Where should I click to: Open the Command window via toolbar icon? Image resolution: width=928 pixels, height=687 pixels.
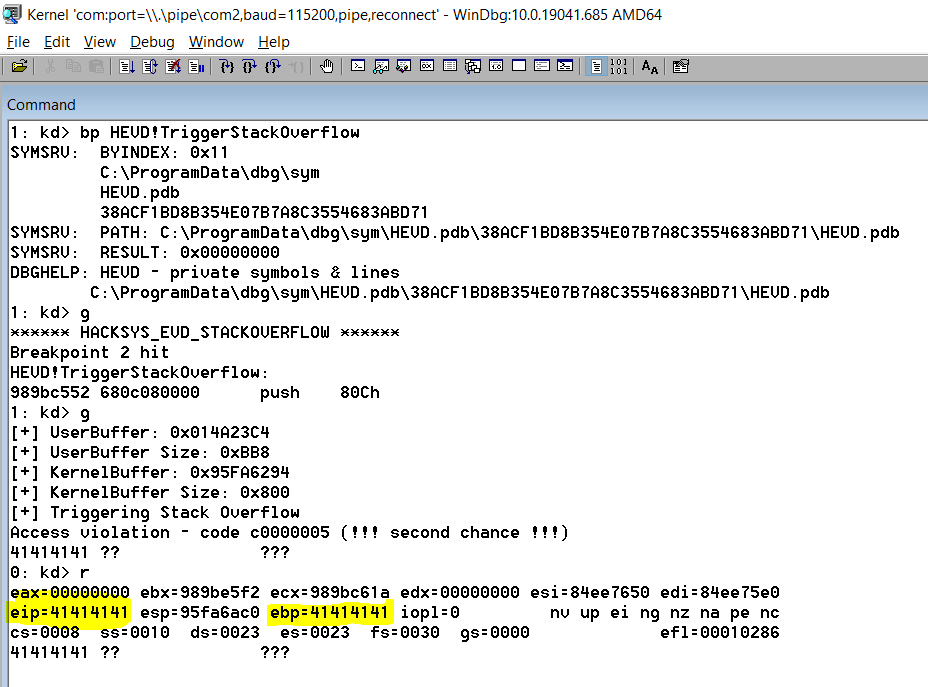tap(357, 66)
